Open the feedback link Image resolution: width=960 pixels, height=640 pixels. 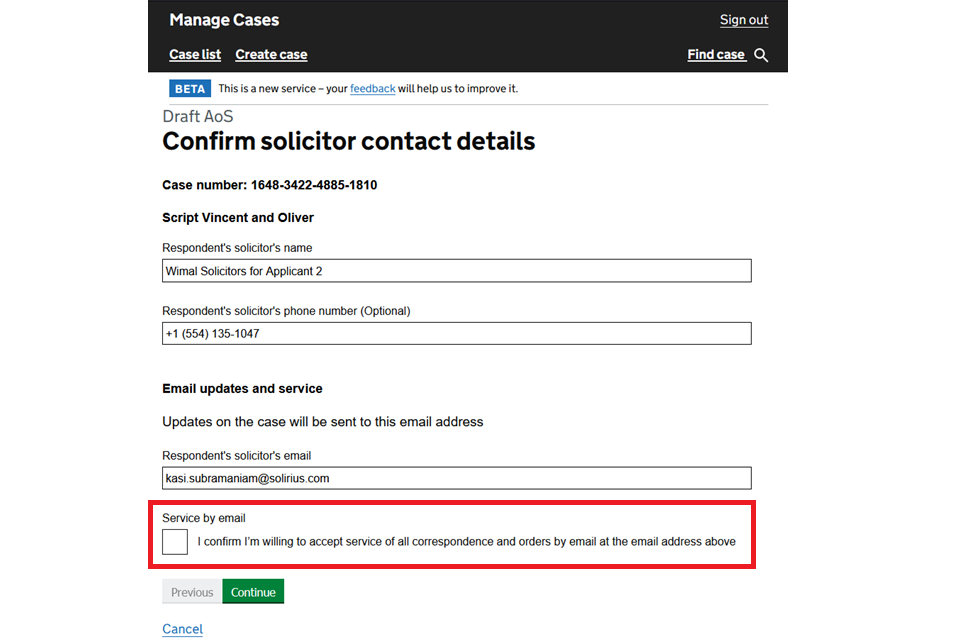[x=372, y=89]
